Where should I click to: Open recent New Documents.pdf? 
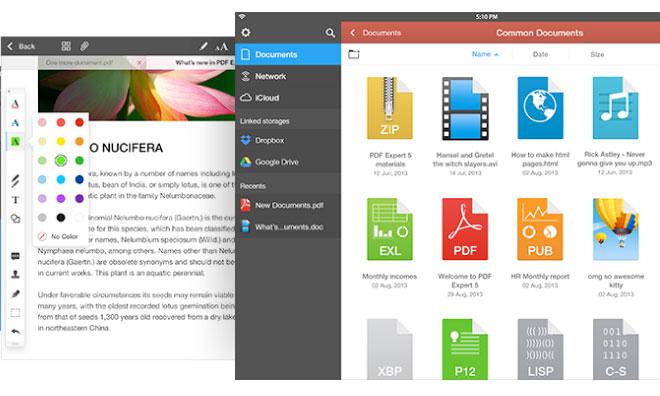pos(288,205)
